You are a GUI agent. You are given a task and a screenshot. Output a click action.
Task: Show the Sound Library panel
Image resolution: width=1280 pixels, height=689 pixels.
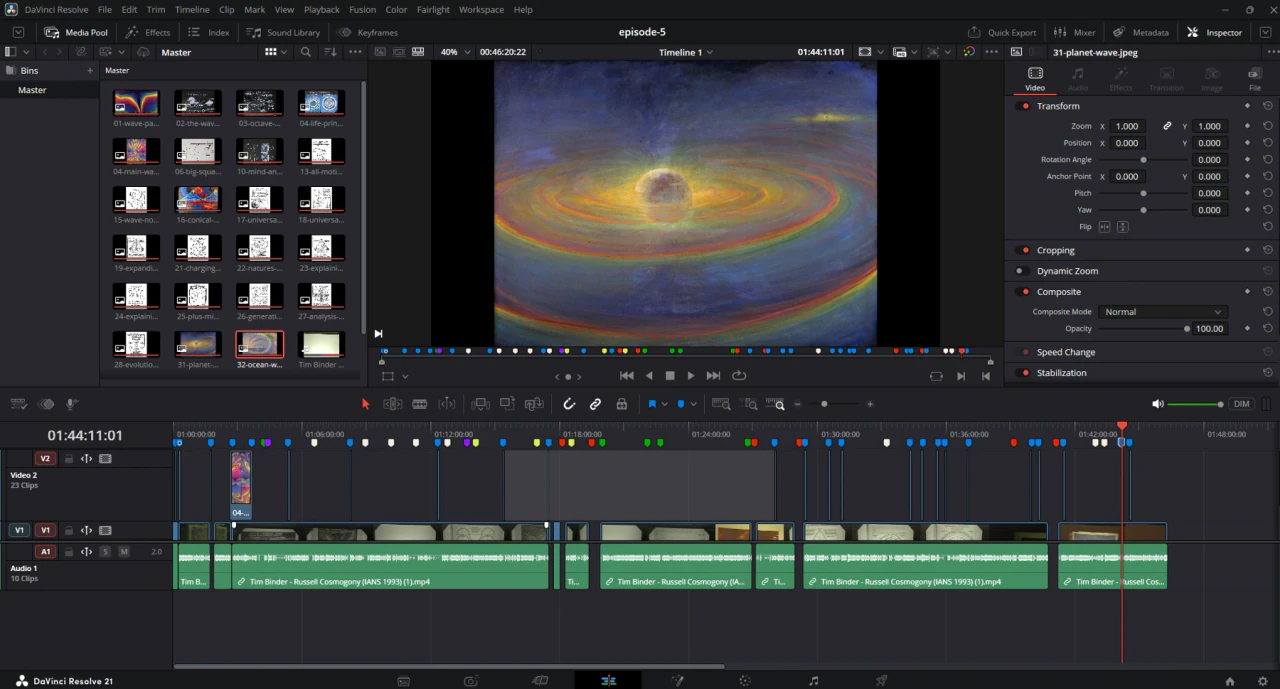click(284, 32)
